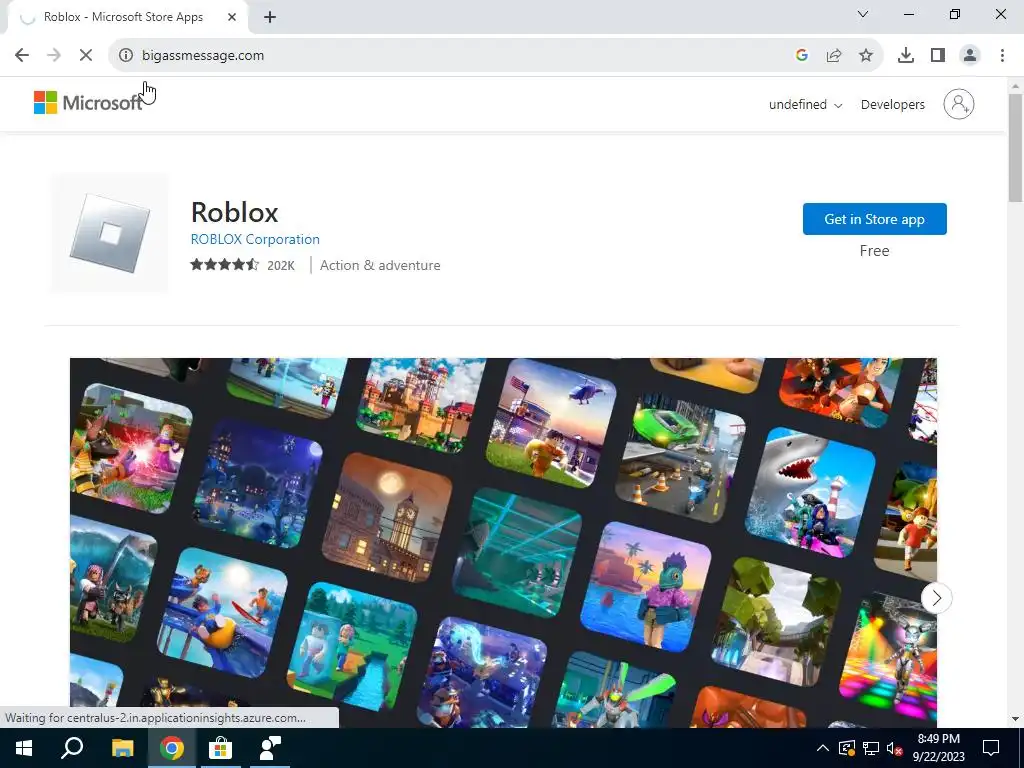Click Get in Store app button
The width and height of the screenshot is (1024, 768).
[x=874, y=219]
